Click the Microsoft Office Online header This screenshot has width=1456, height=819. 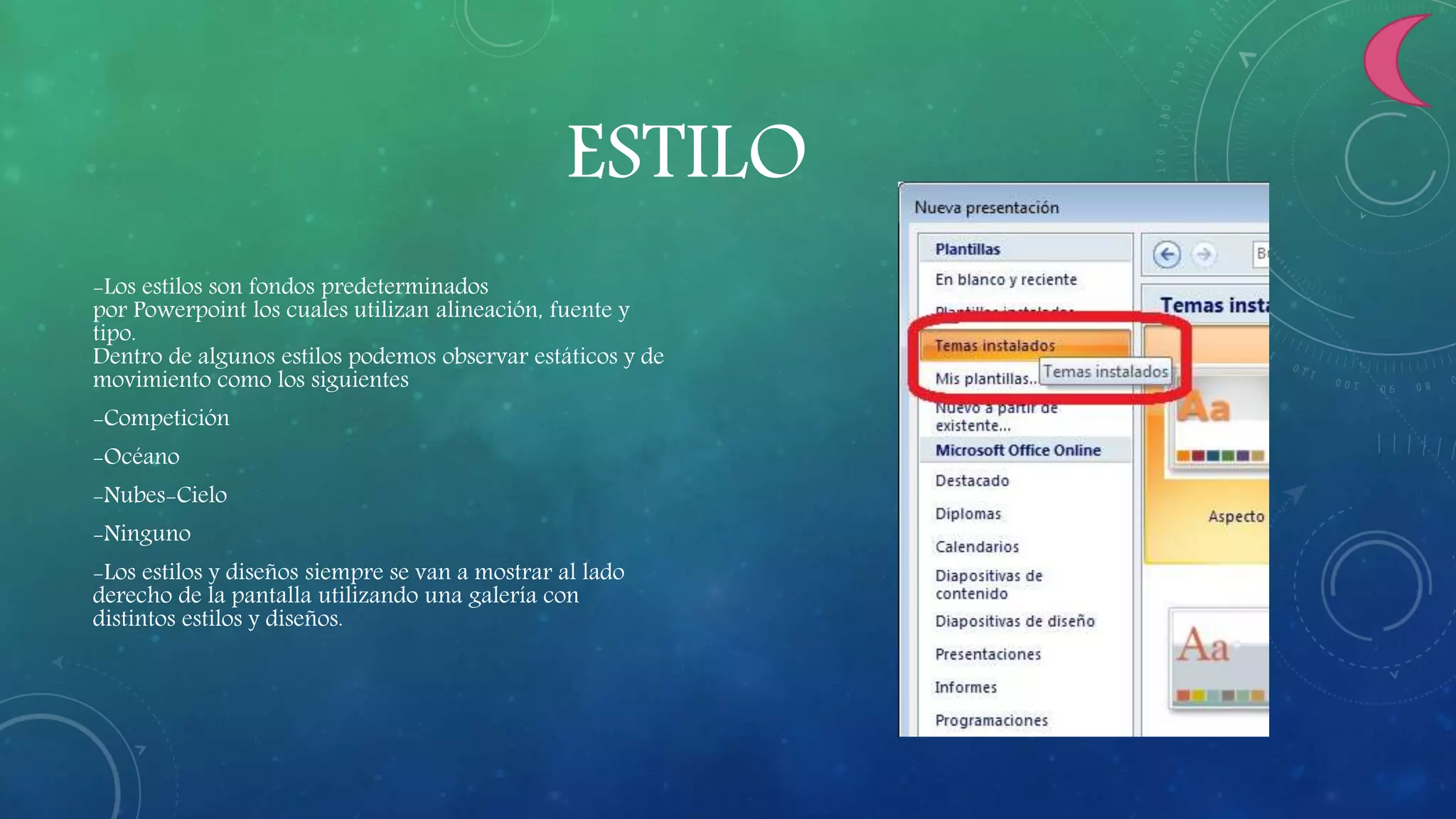click(x=1024, y=450)
